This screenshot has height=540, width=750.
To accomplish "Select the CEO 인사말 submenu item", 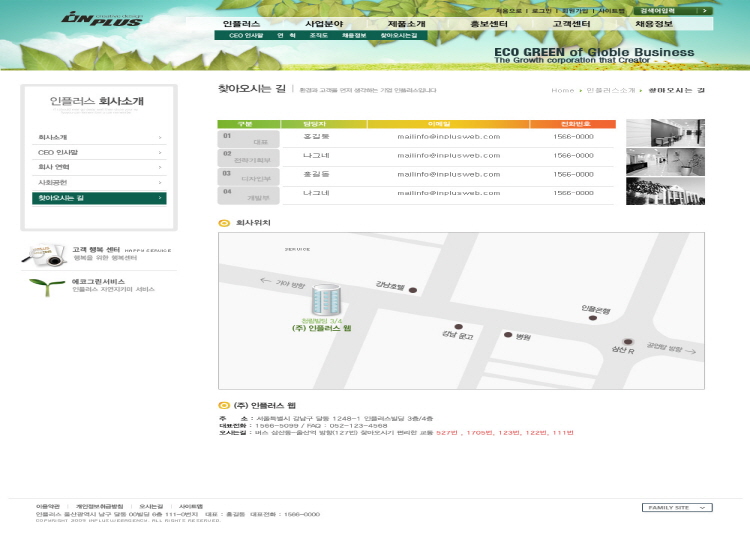I will click(x=246, y=35).
